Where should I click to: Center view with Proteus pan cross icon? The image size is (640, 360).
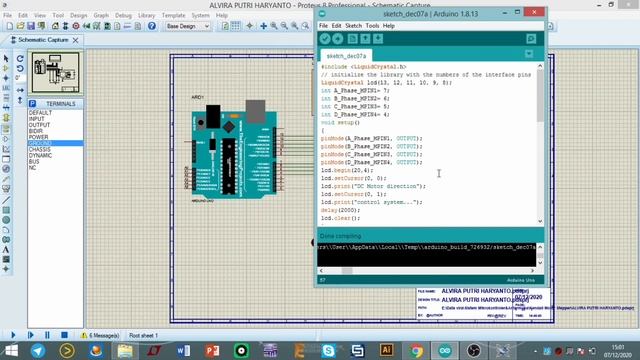[x=263, y=26]
